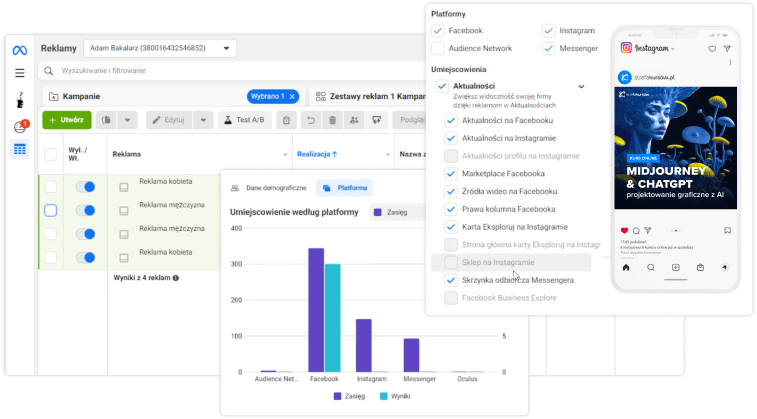Check the Audience Network platform checkbox
This screenshot has width=757, height=419.
pyautogui.click(x=438, y=48)
